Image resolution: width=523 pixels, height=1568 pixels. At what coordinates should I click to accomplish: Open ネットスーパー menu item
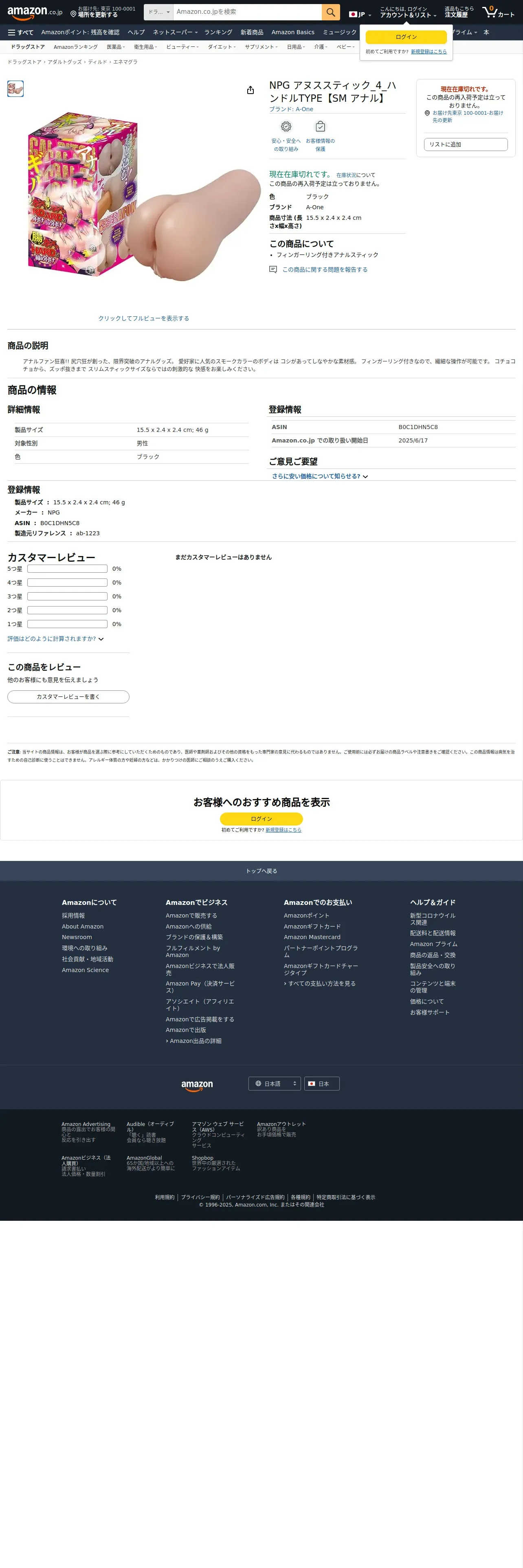[175, 32]
